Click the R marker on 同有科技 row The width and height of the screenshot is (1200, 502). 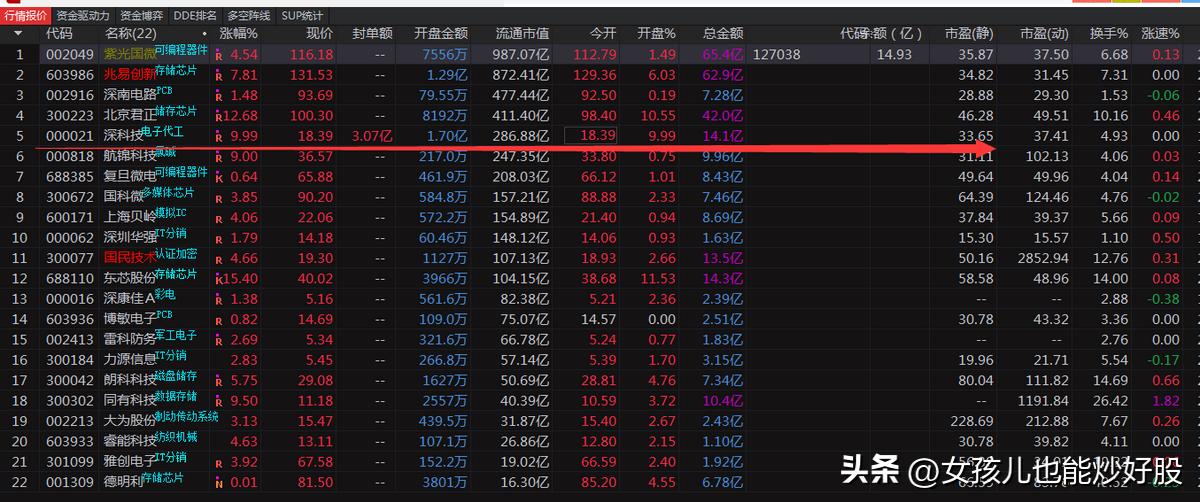coord(219,401)
